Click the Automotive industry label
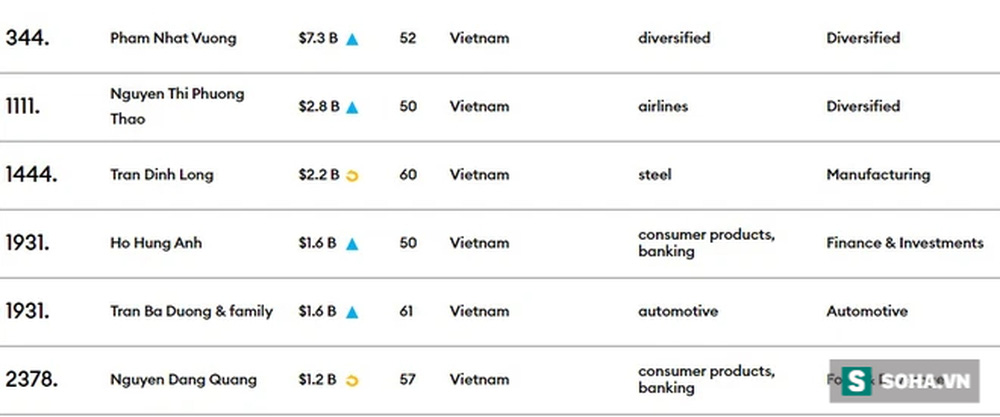Screen dimensions: 1000x417 click(866, 311)
